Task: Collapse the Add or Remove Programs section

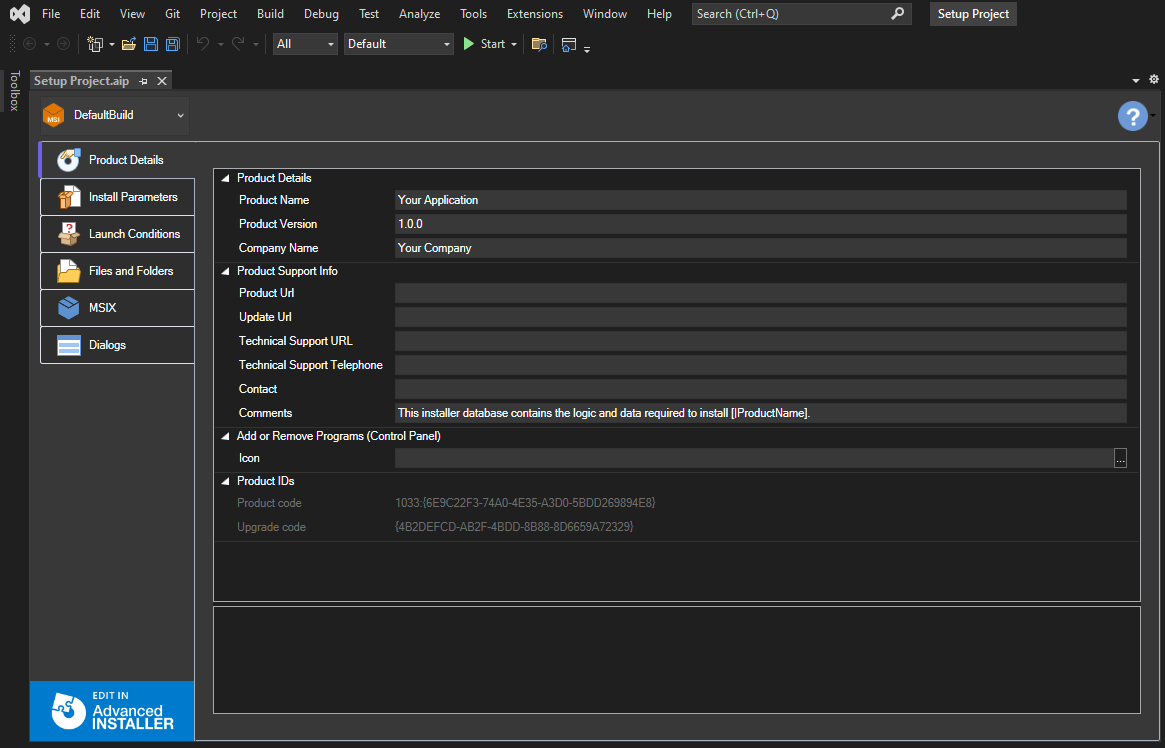Action: pos(225,436)
